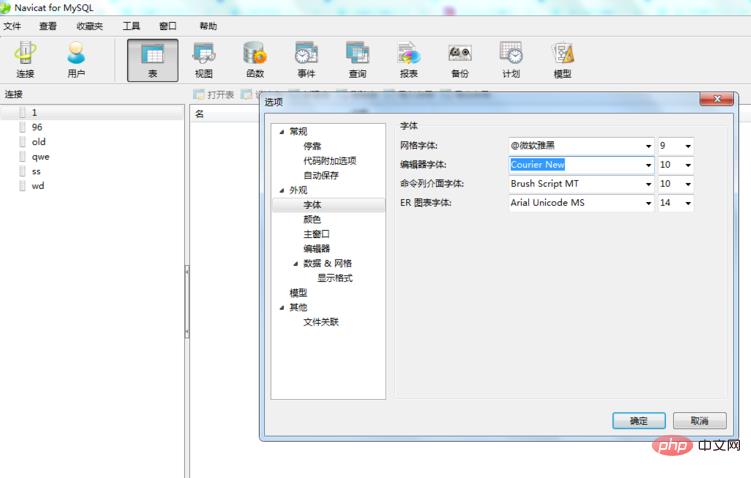This screenshot has width=751, height=478.
Task: Select the 表 (Table) toolbar icon
Action: (x=153, y=60)
